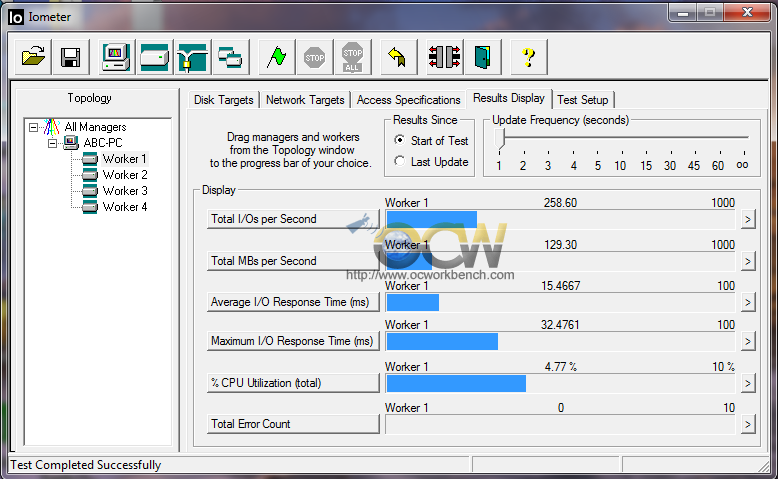Select Start of Test radio button
Image resolution: width=778 pixels, height=479 pixels.
coord(399,140)
